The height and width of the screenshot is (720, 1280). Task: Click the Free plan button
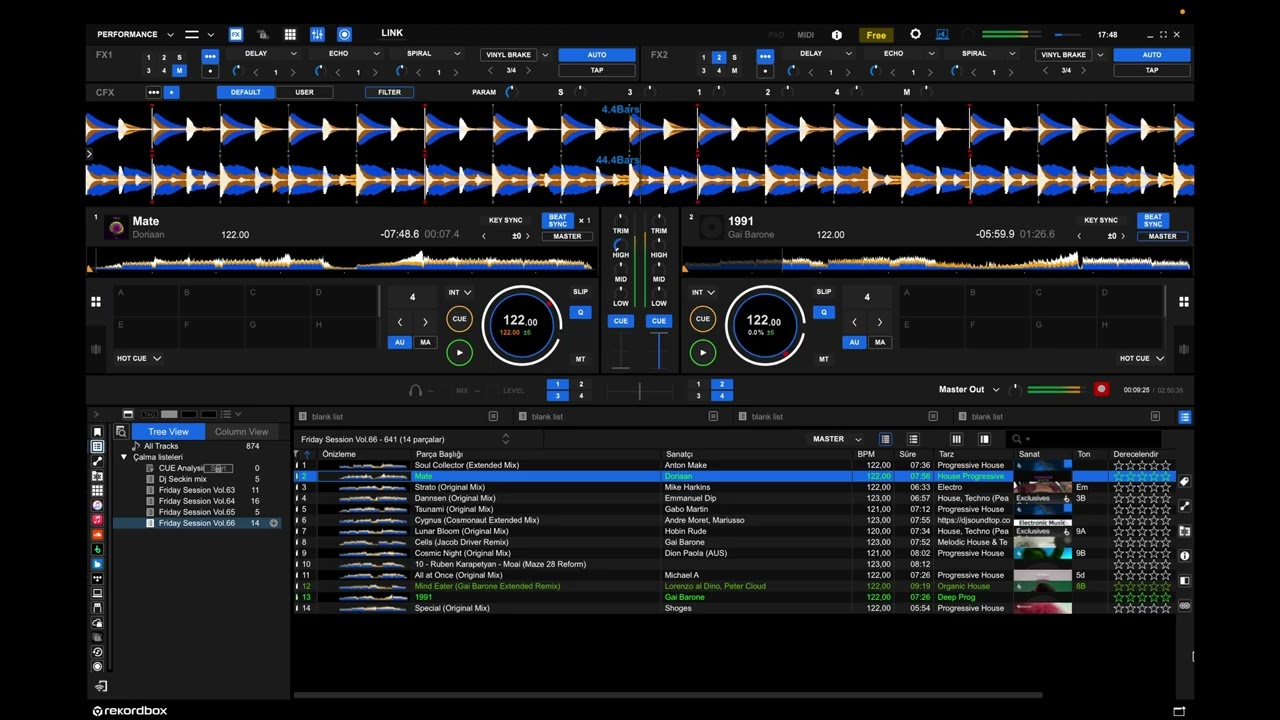pos(876,35)
